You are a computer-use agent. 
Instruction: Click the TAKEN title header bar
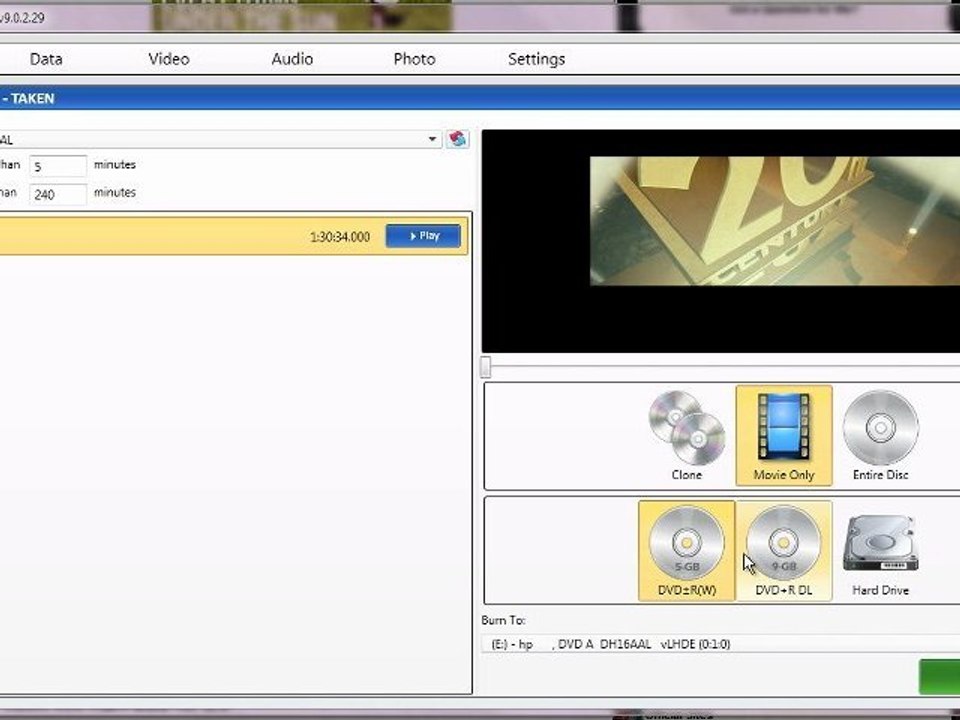(480, 98)
